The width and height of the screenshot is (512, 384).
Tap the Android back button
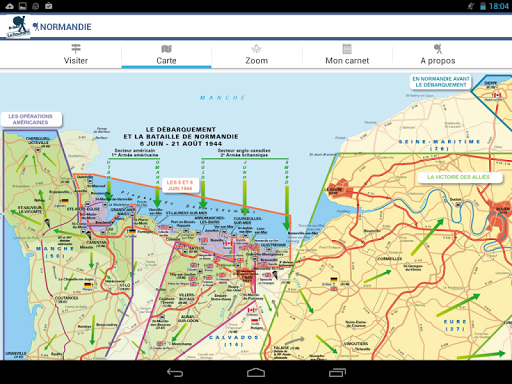[175, 372]
